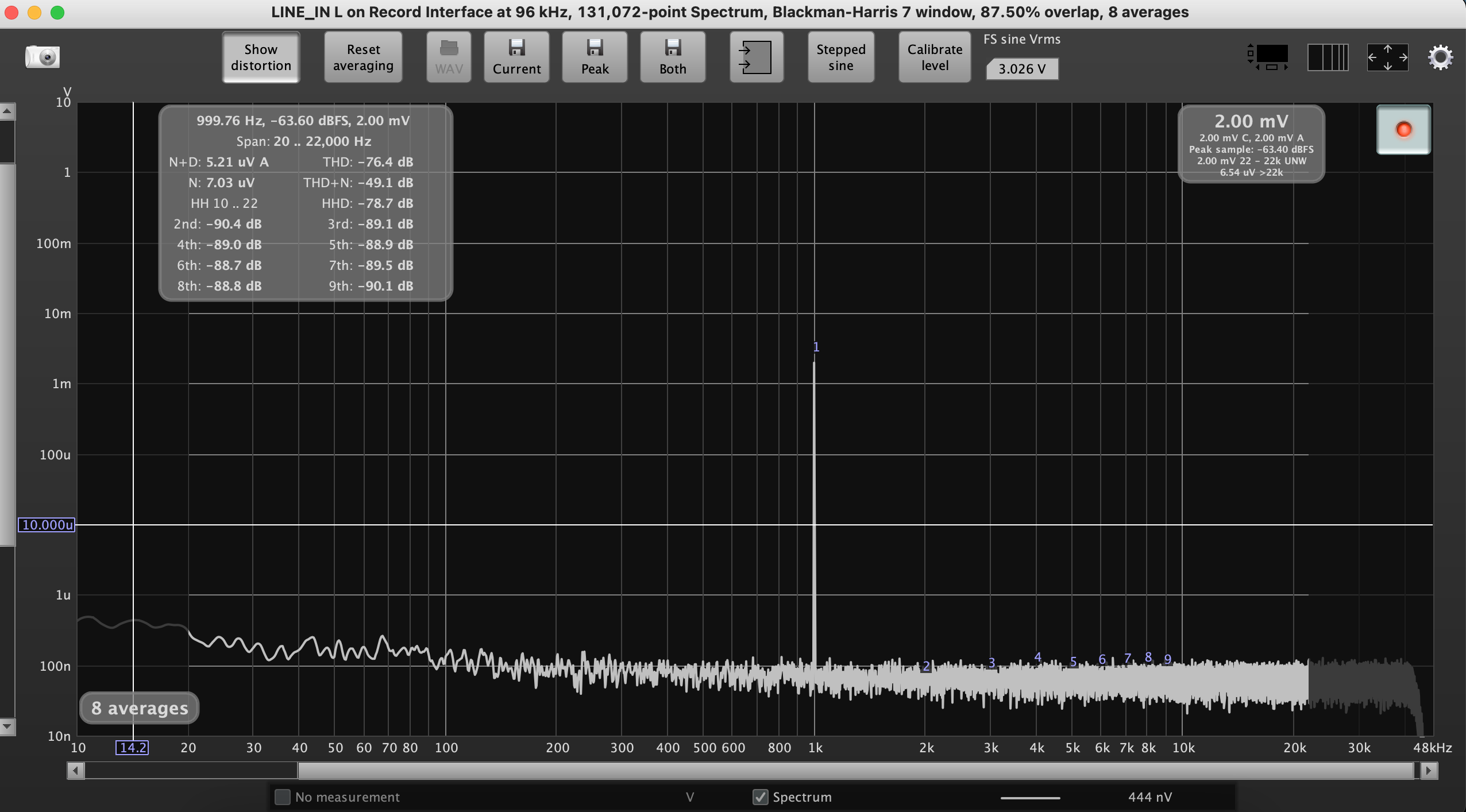Click horizontal scrollbar left arrow
This screenshot has width=1466, height=812.
coord(76,770)
